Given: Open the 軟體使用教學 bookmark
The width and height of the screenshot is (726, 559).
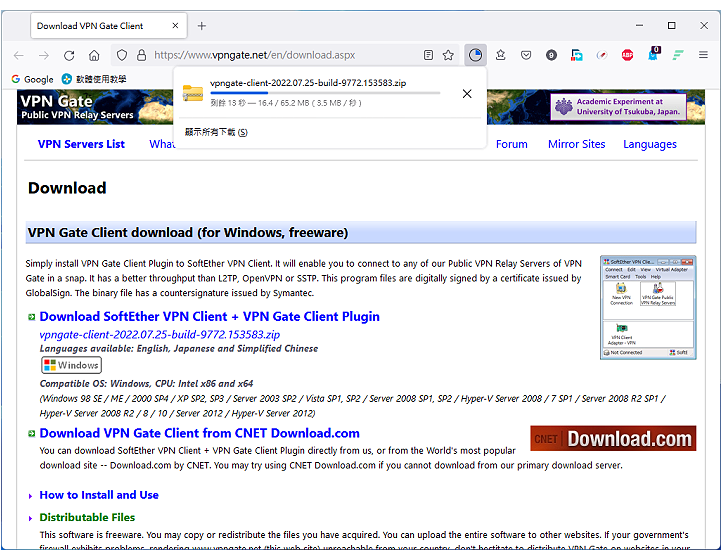Looking at the screenshot, I should coord(94,79).
